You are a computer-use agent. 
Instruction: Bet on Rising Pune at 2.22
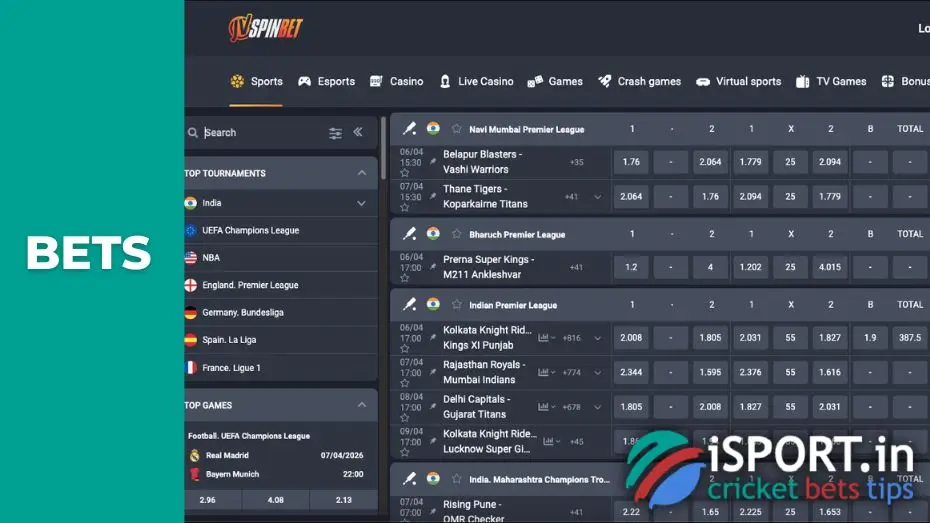click(x=631, y=512)
